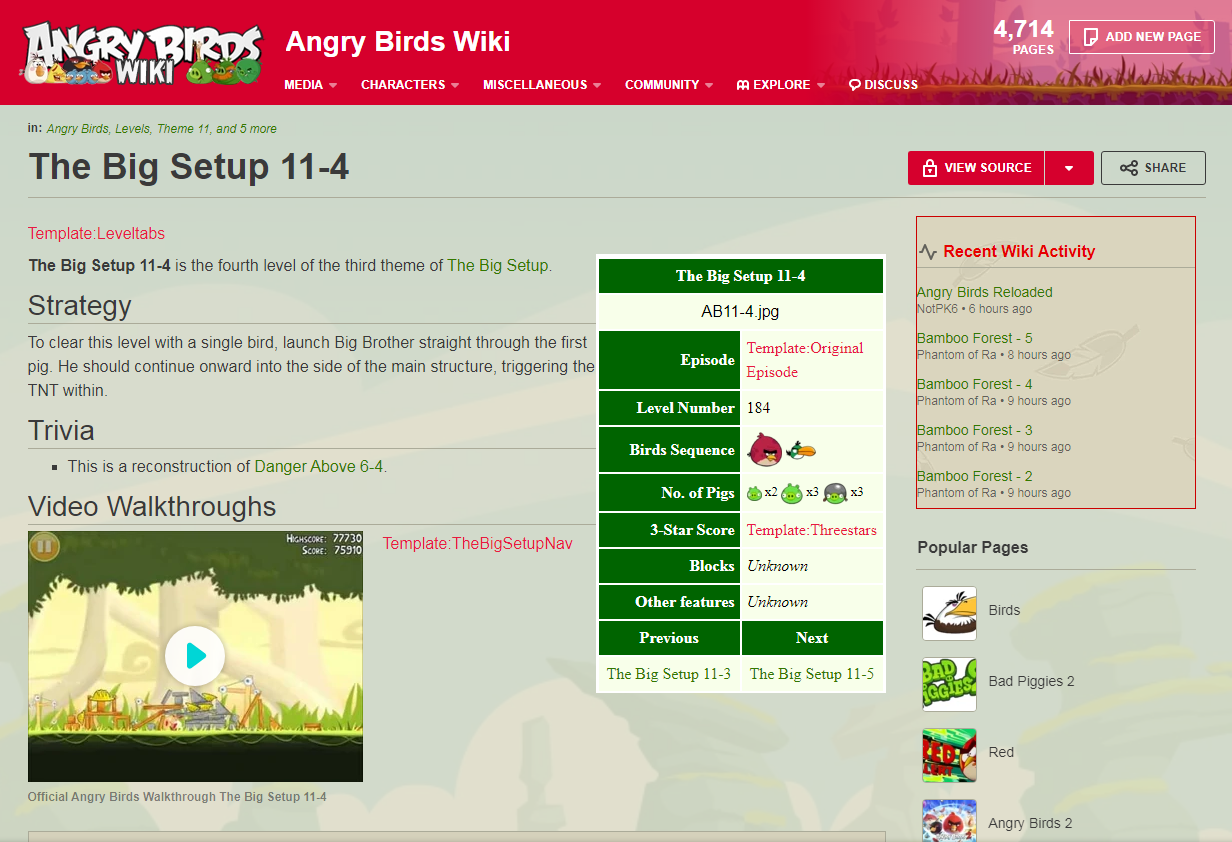Go to the Discuss section
The width and height of the screenshot is (1232, 842).
[883, 85]
